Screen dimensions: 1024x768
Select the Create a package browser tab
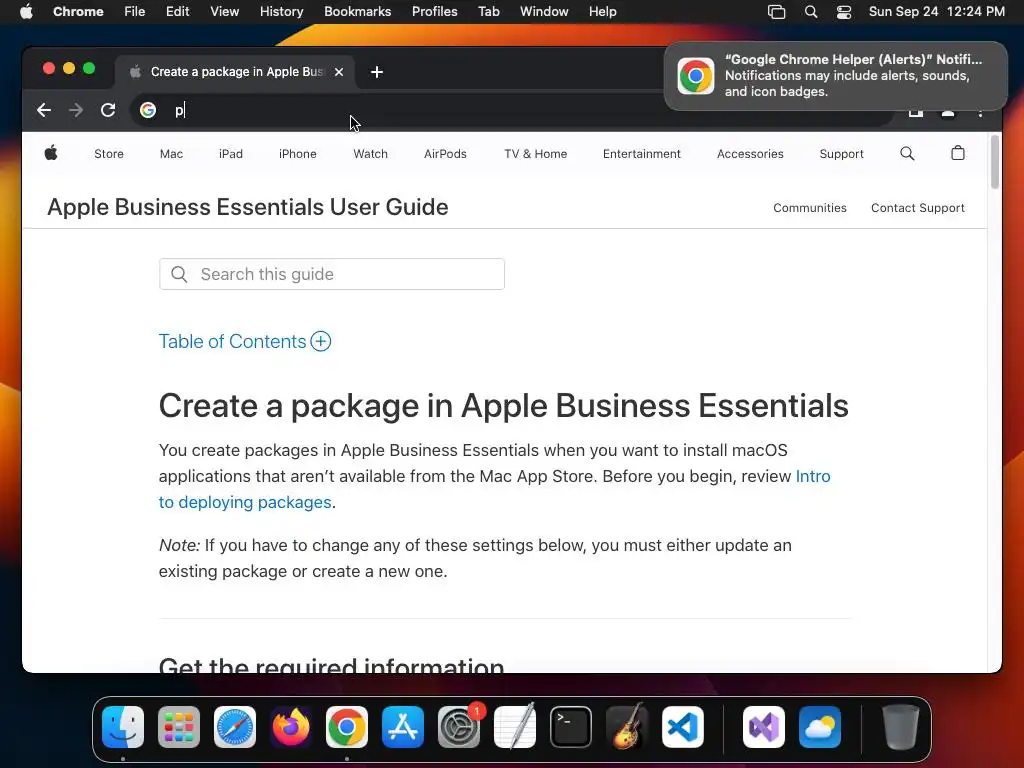coord(236,72)
